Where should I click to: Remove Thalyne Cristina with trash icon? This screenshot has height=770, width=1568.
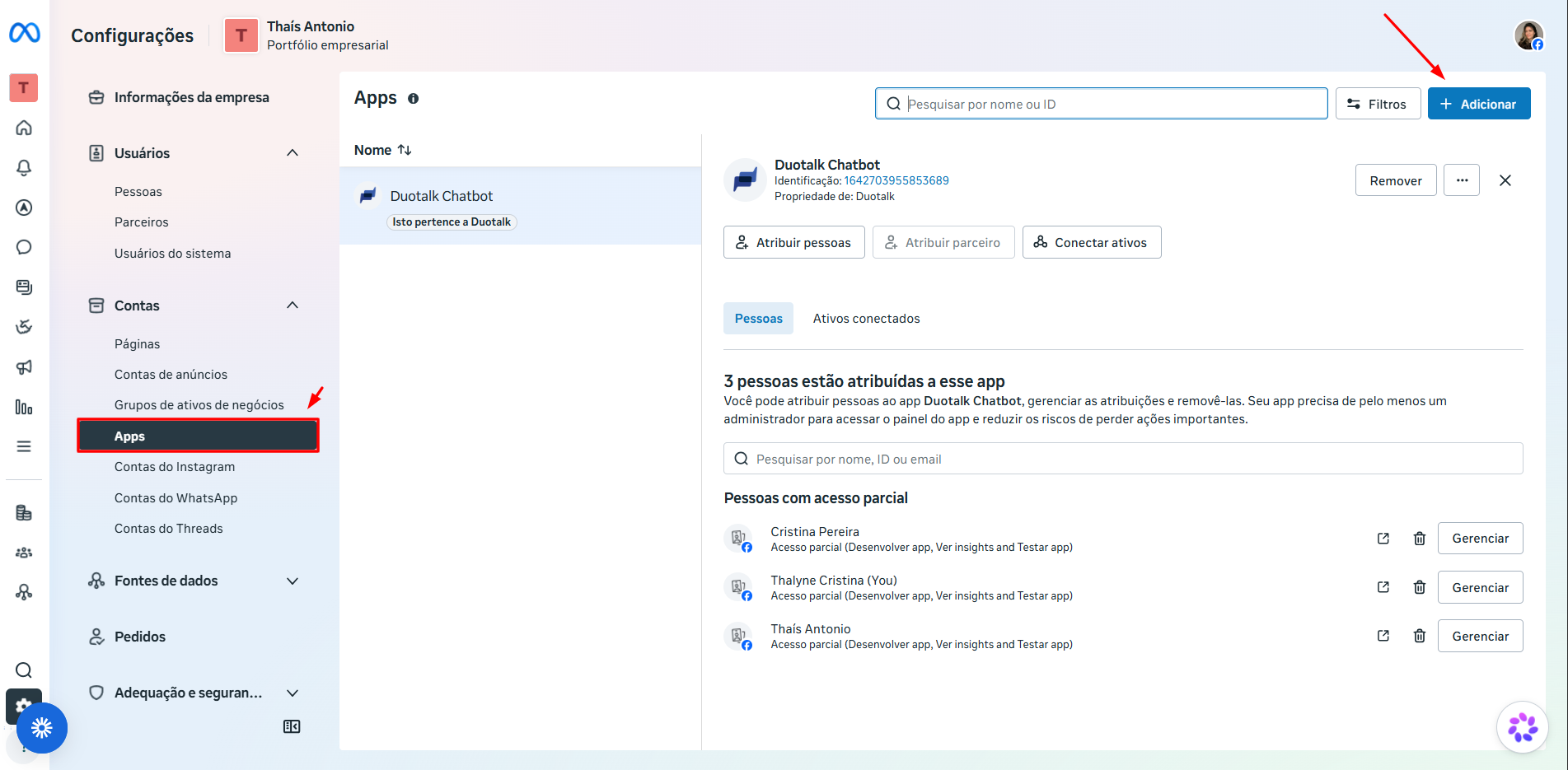point(1420,587)
